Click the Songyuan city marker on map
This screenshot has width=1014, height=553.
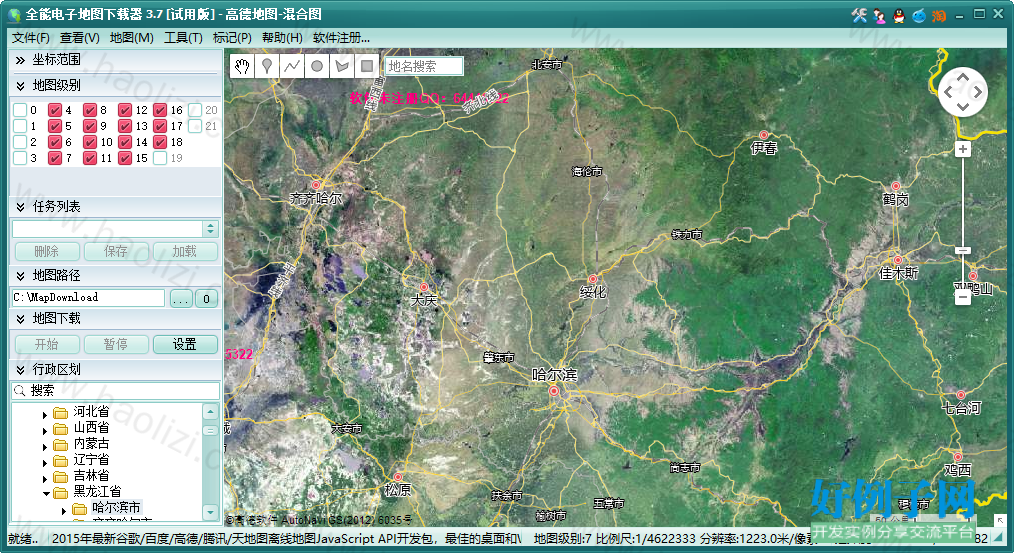pyautogui.click(x=398, y=477)
